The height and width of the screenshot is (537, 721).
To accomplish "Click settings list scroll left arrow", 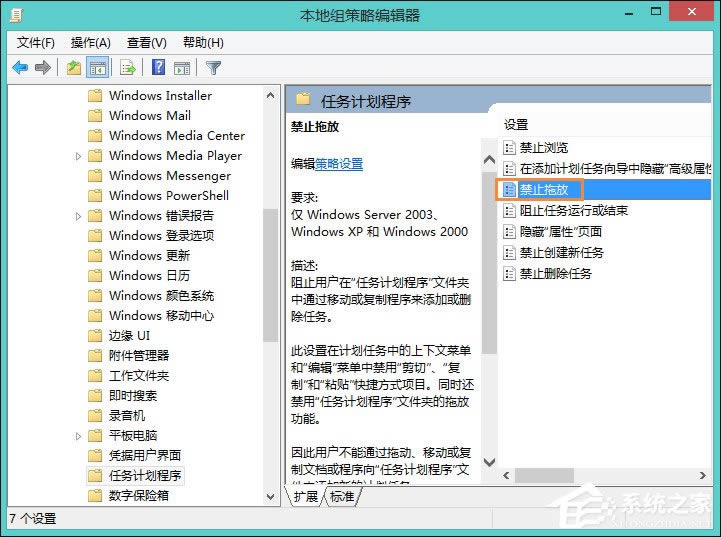I will pos(507,475).
